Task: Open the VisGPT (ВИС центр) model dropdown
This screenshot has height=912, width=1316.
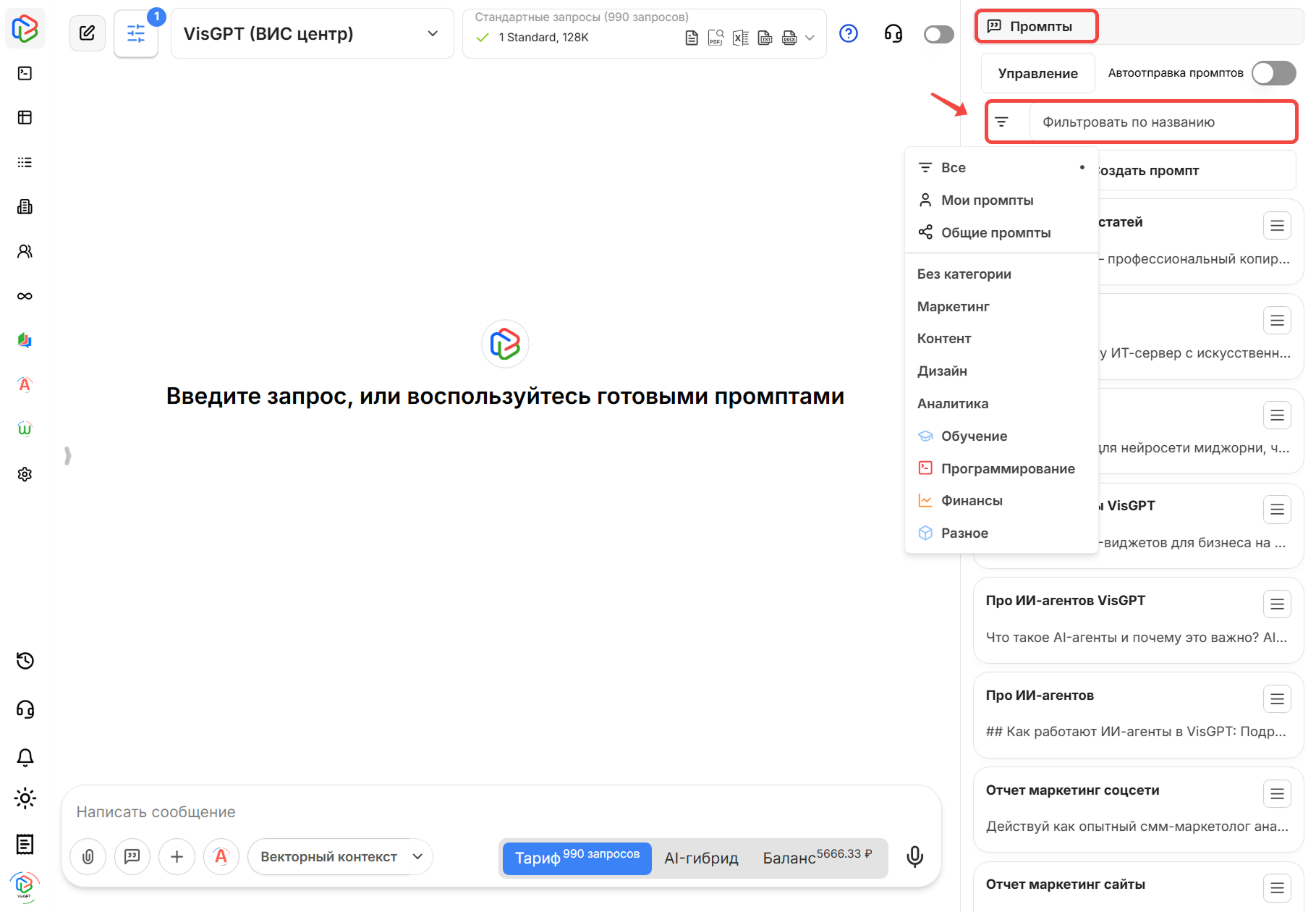Action: pos(311,33)
